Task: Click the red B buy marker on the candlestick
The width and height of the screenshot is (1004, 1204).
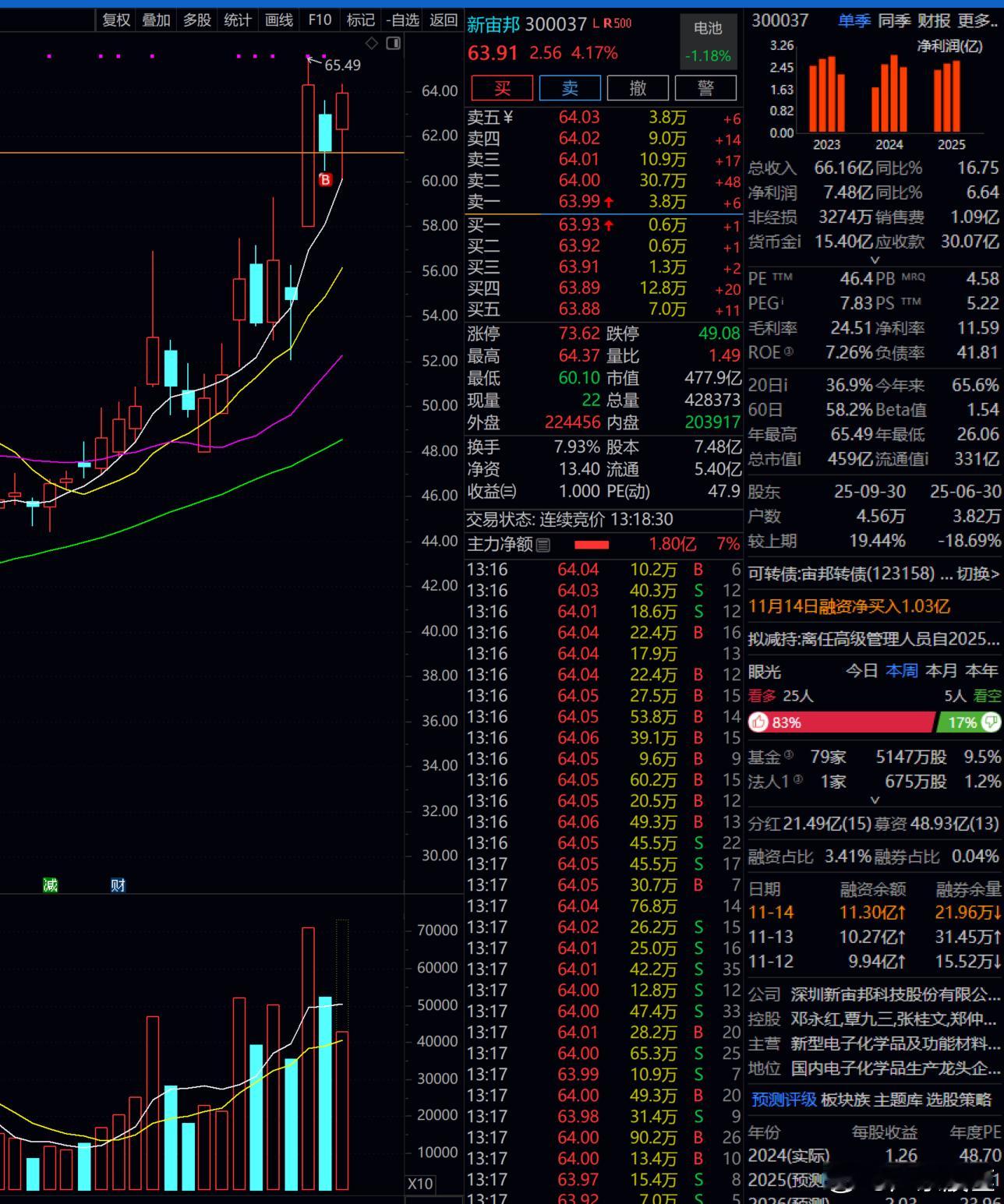Action: [x=325, y=180]
